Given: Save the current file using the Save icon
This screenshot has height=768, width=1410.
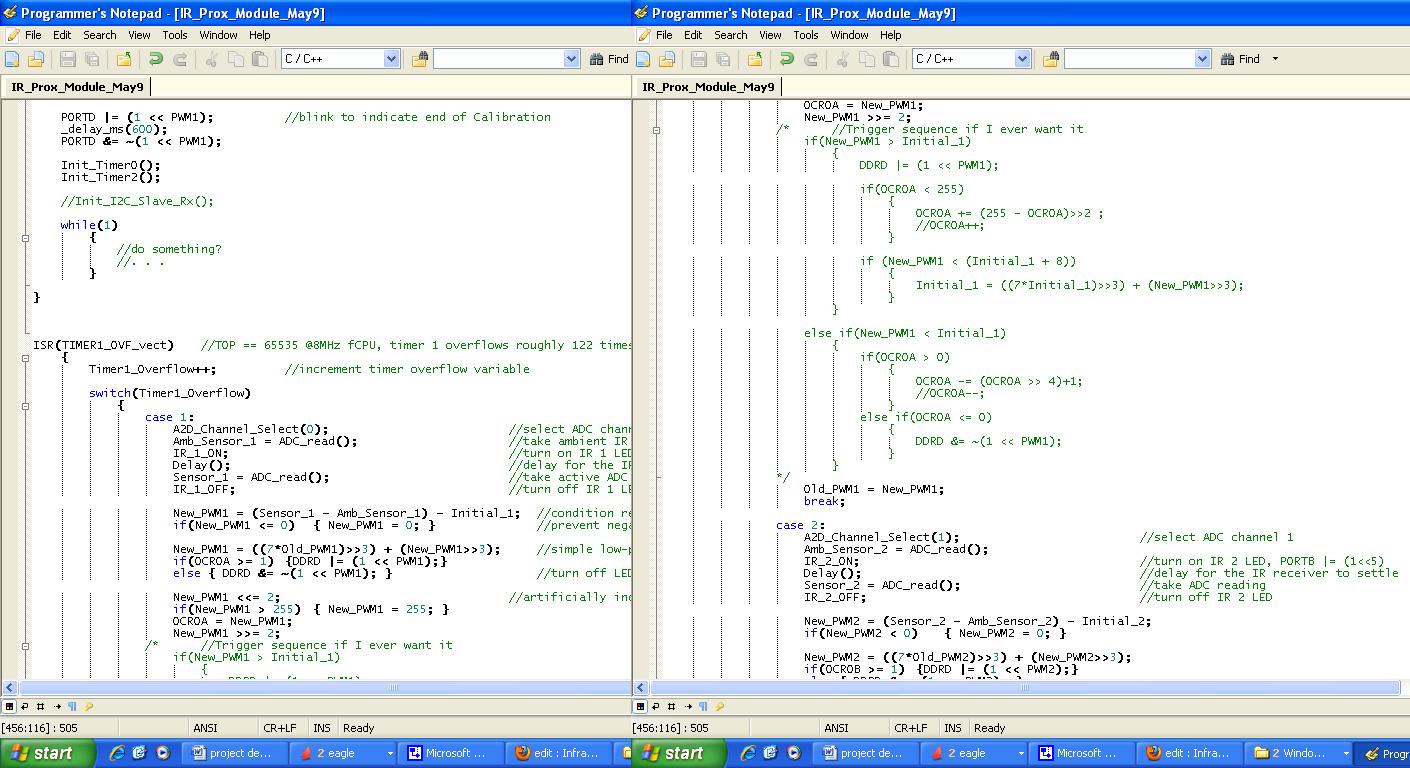Looking at the screenshot, I should [68, 58].
